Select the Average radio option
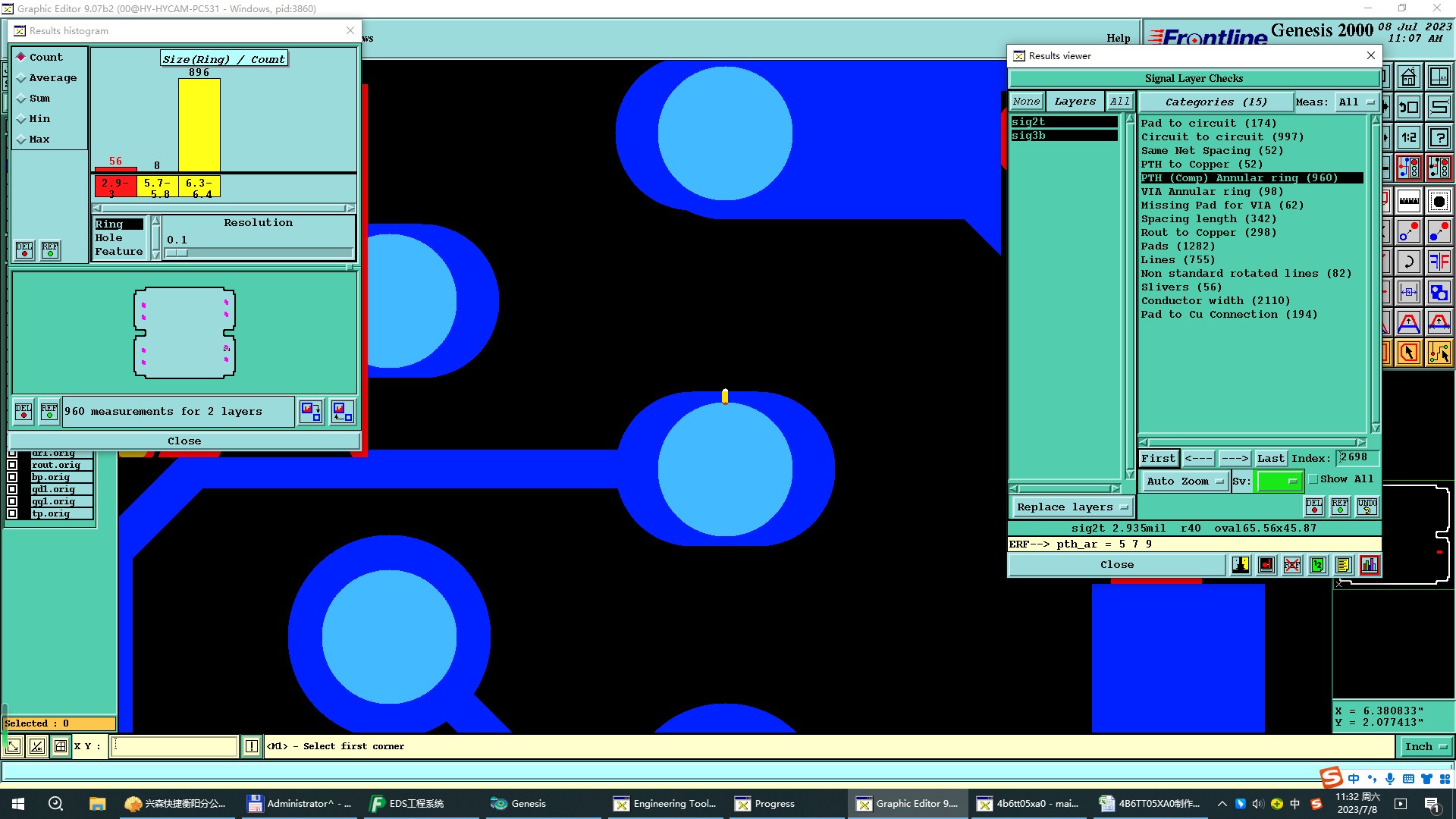Screen dimensions: 1456x819 pos(46,77)
